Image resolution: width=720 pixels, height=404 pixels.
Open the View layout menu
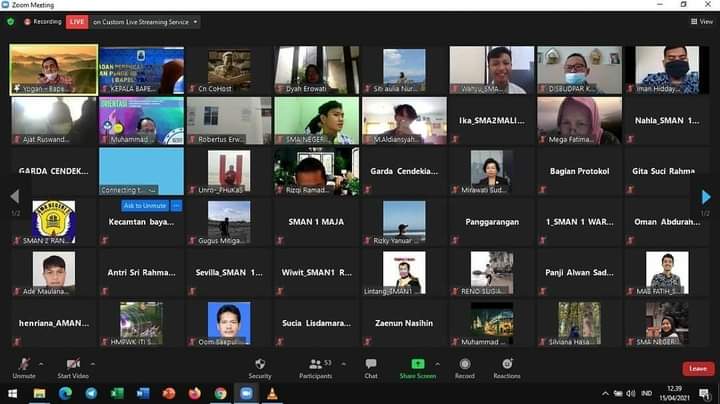[x=702, y=21]
